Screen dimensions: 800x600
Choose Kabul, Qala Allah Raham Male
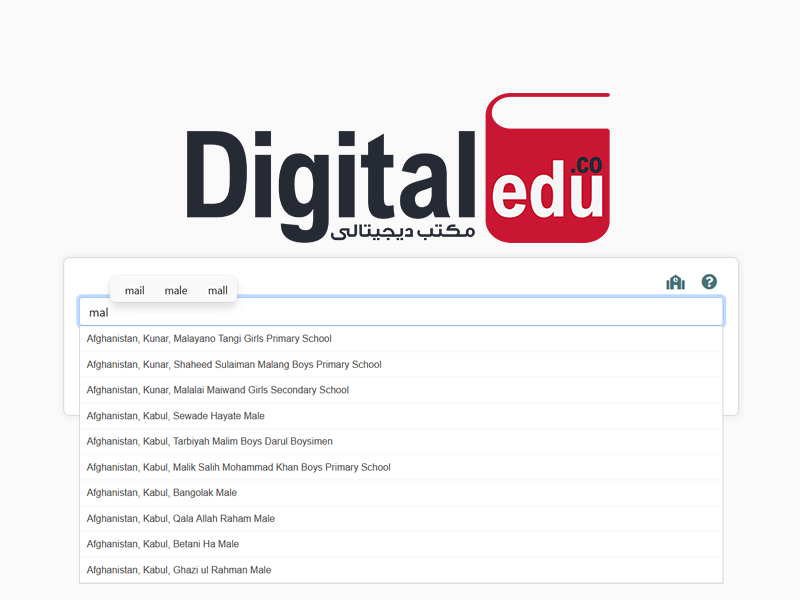coord(401,519)
